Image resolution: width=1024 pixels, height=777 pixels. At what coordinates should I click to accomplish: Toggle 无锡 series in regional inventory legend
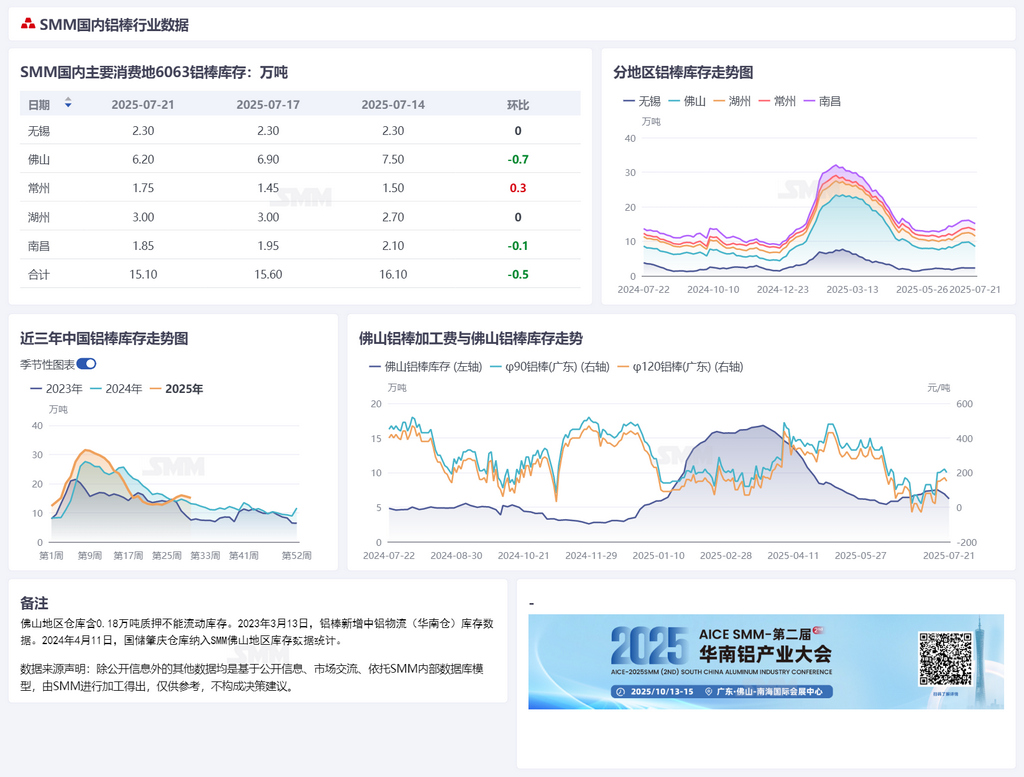pyautogui.click(x=641, y=101)
